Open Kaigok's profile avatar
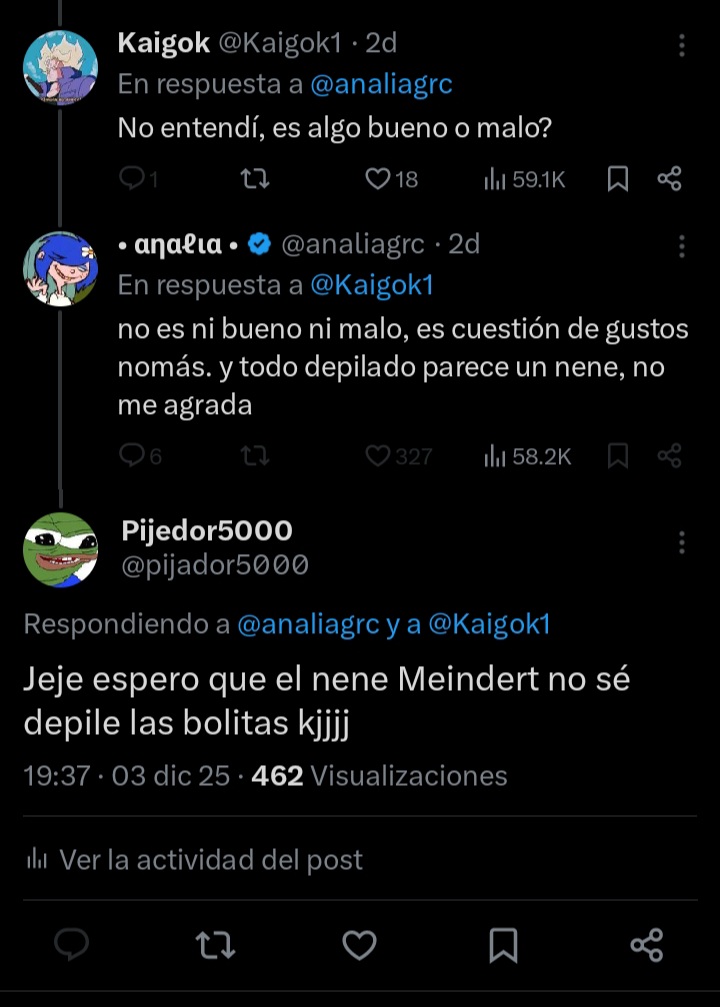The image size is (720, 1007). pyautogui.click(x=60, y=67)
